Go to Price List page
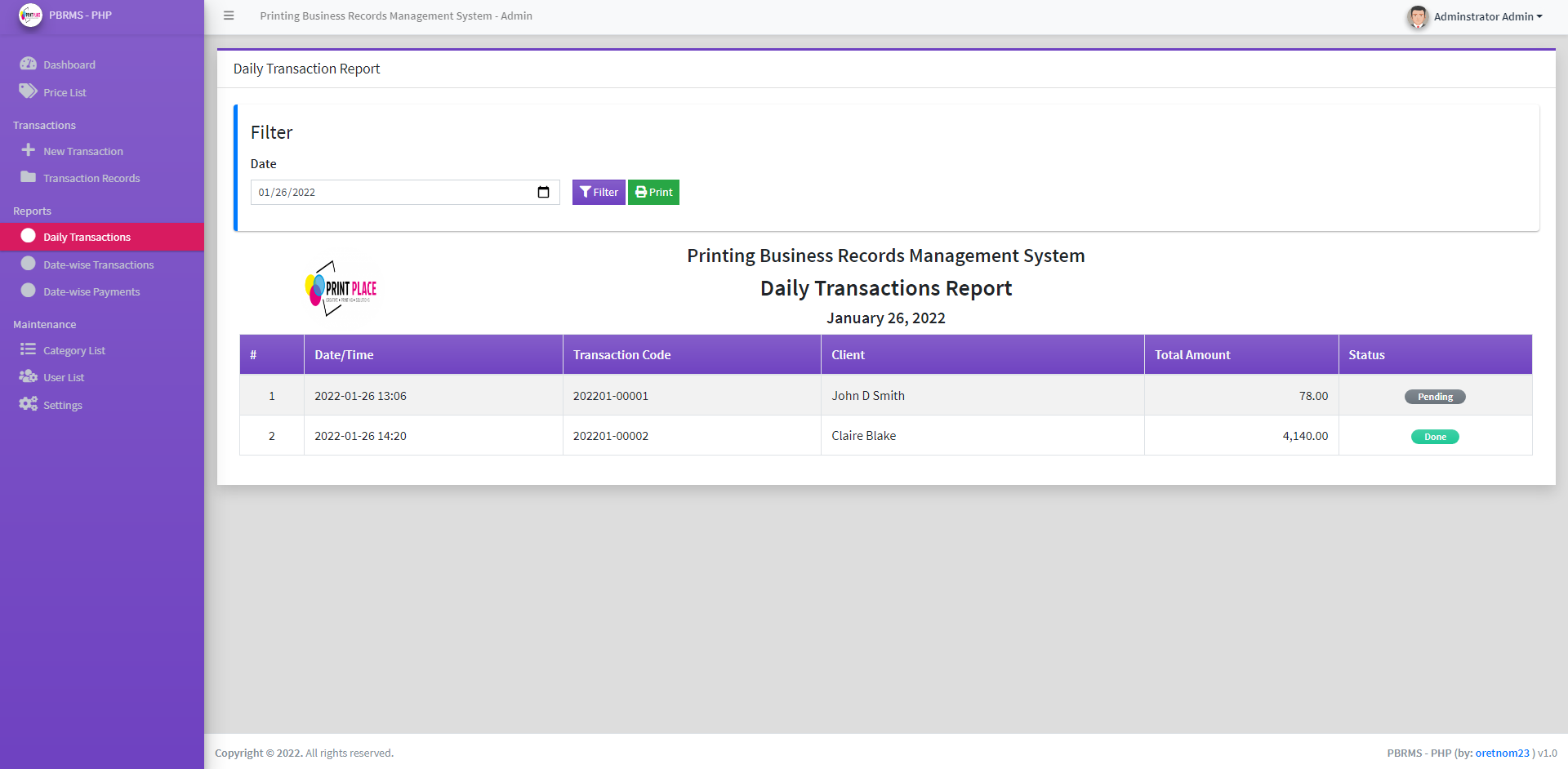 102,92
